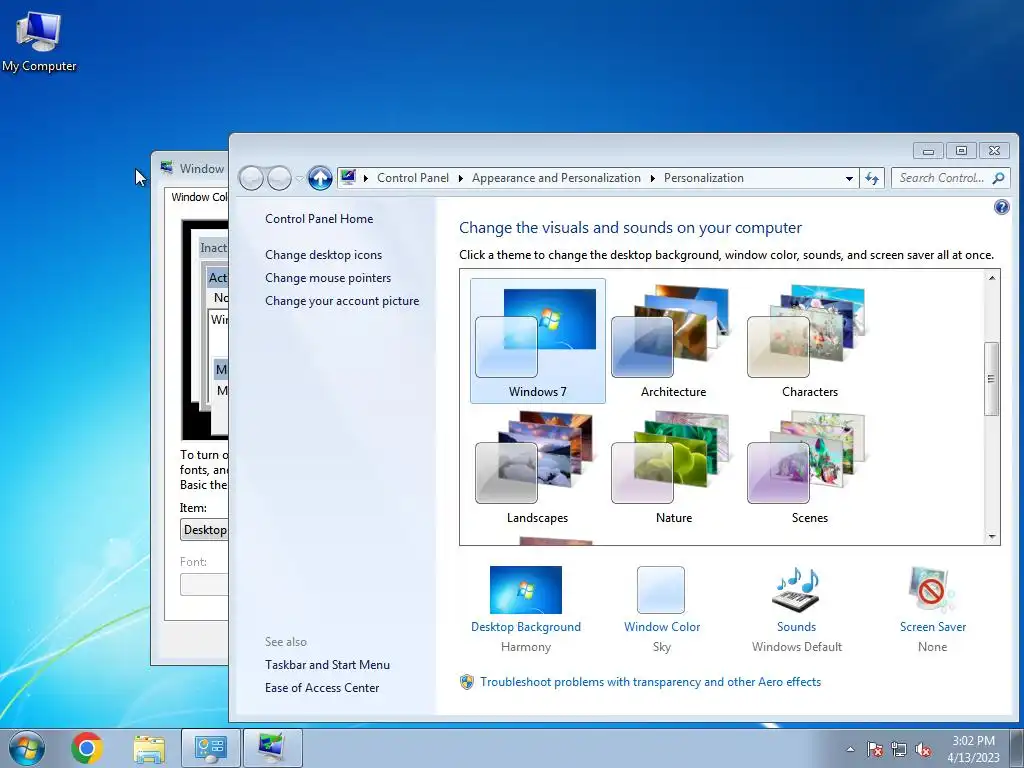Image resolution: width=1024 pixels, height=768 pixels.
Task: Open Change mouse pointers link
Action: (328, 278)
